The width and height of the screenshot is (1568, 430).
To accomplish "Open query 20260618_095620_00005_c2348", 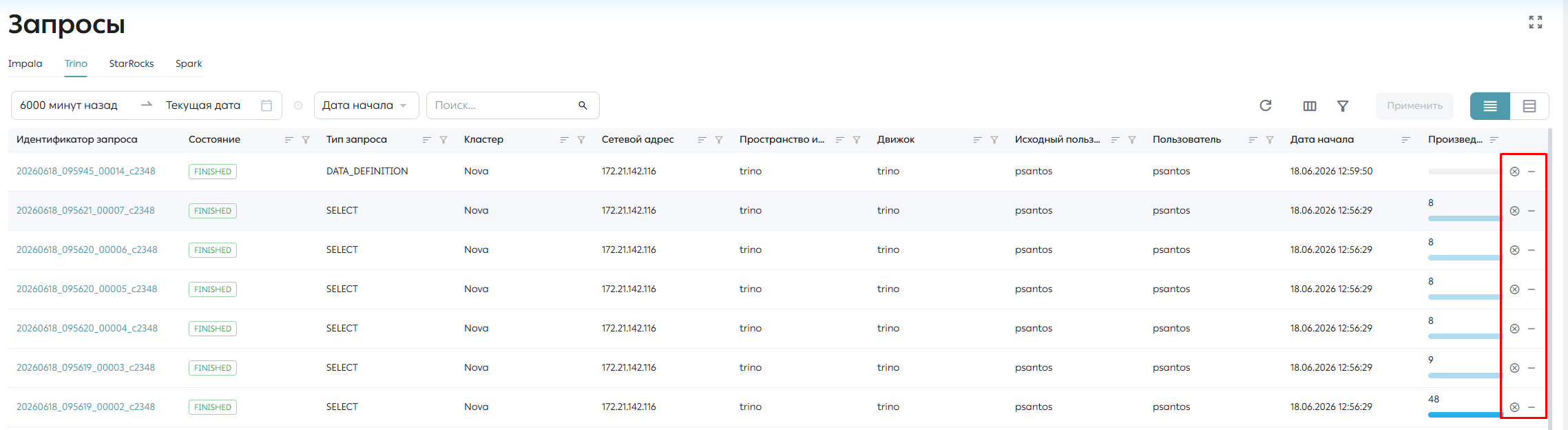I will tap(87, 289).
